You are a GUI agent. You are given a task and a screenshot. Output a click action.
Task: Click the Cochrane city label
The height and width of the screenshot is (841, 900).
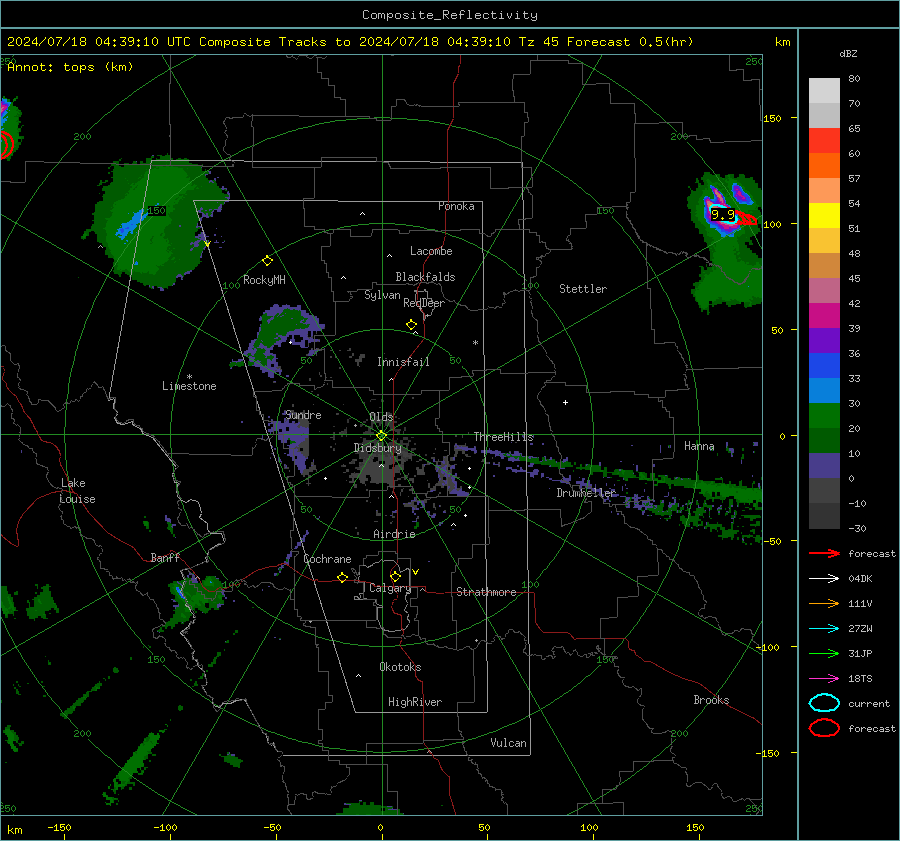(327, 559)
